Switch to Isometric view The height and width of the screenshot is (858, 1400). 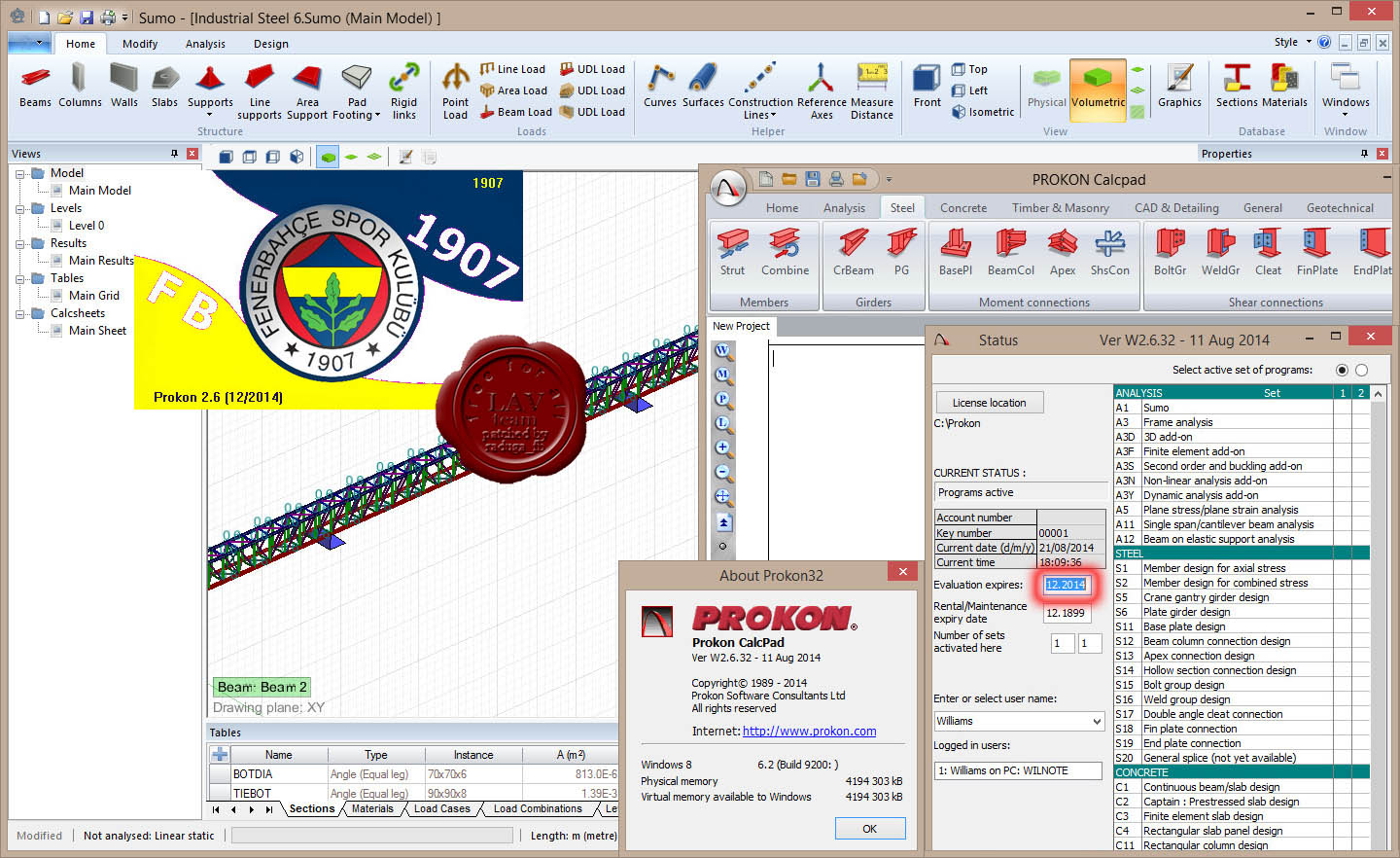(982, 112)
